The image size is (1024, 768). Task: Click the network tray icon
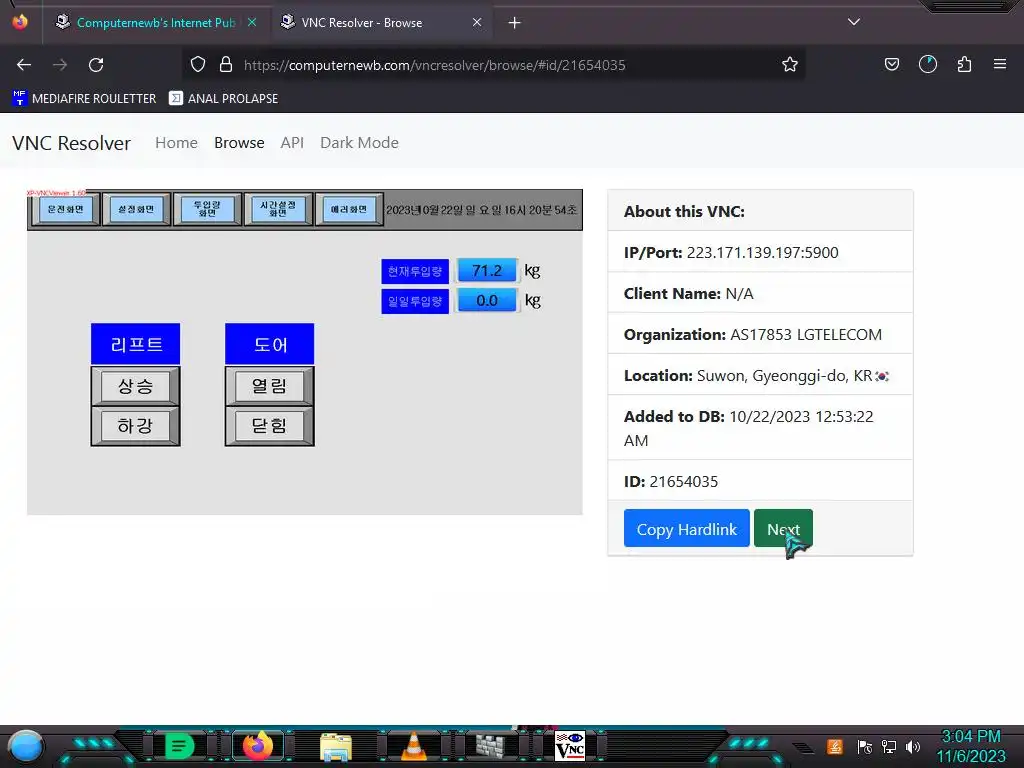pyautogui.click(x=889, y=746)
